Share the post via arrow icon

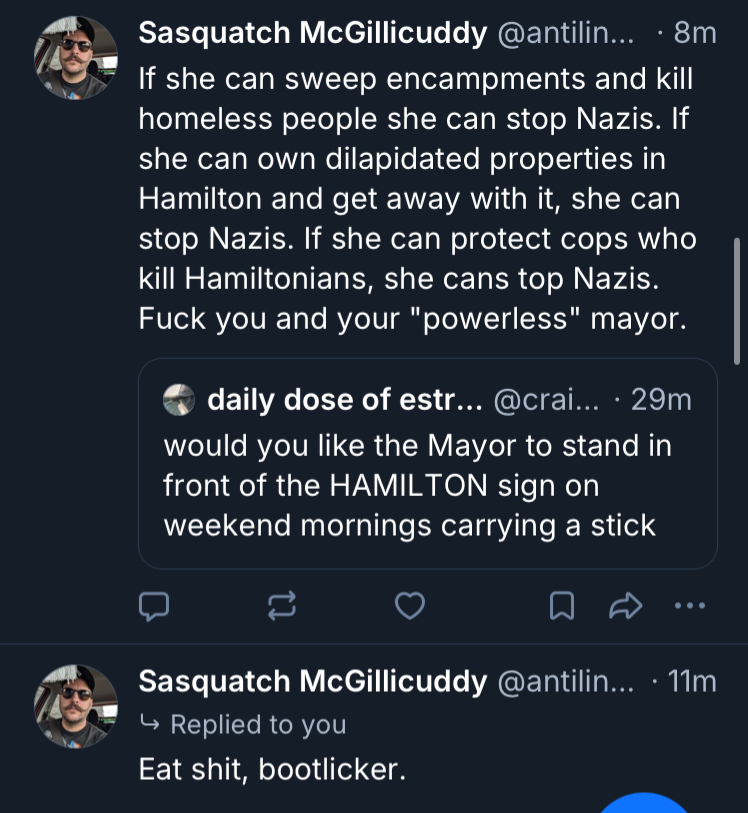coord(625,605)
